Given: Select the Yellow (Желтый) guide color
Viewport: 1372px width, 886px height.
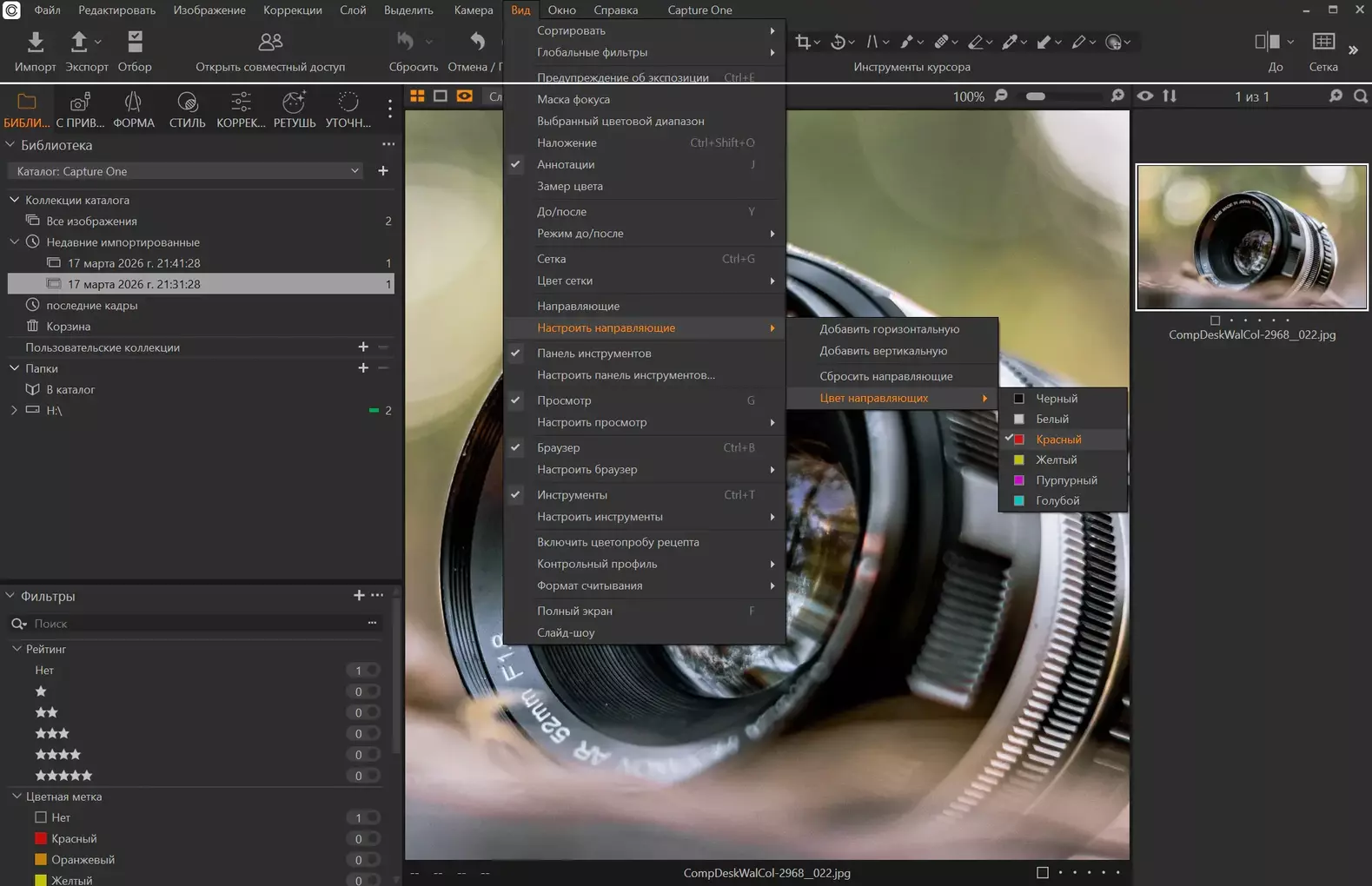Looking at the screenshot, I should (1056, 460).
